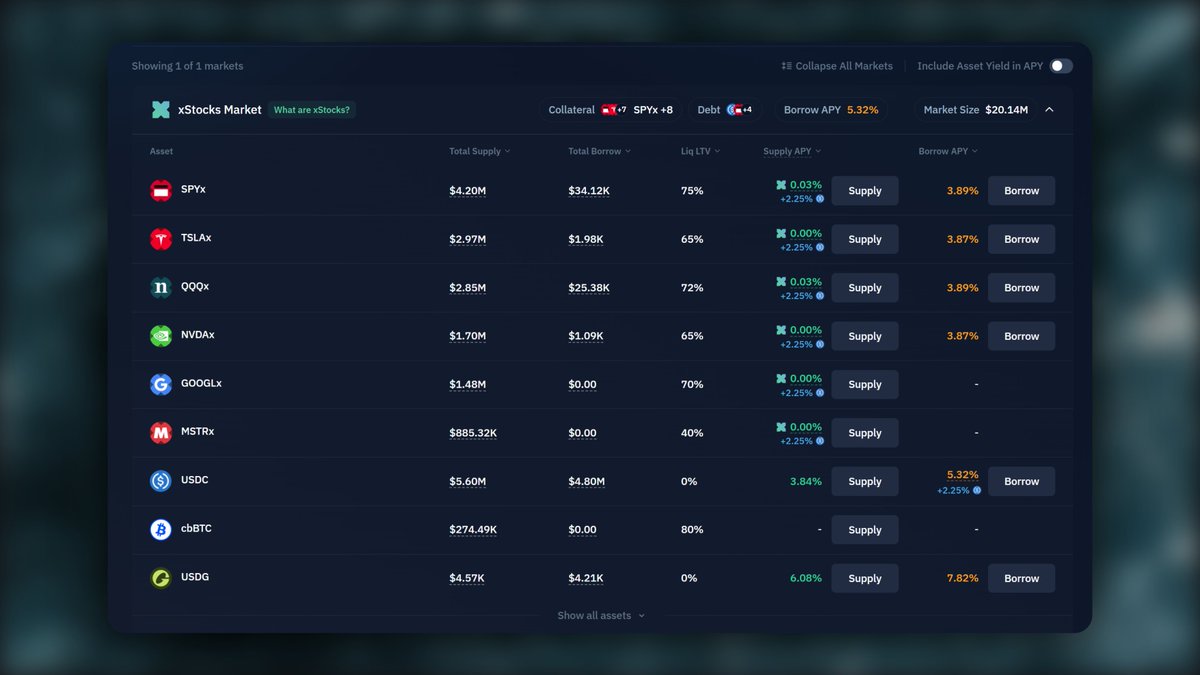Click cbBTC total supply $274.49K
Viewport: 1200px width, 675px height.
(473, 530)
